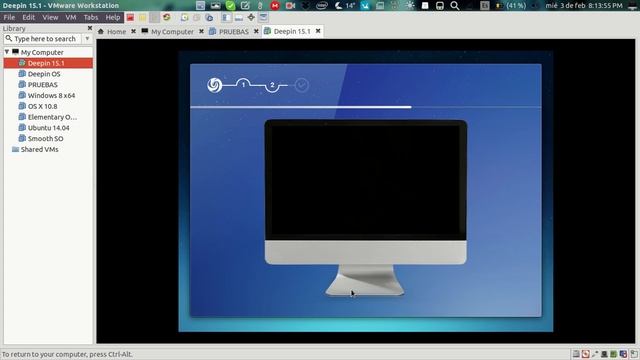The height and width of the screenshot is (360, 640).
Task: Open the snapshot manager toolbar icon
Action: [209, 18]
